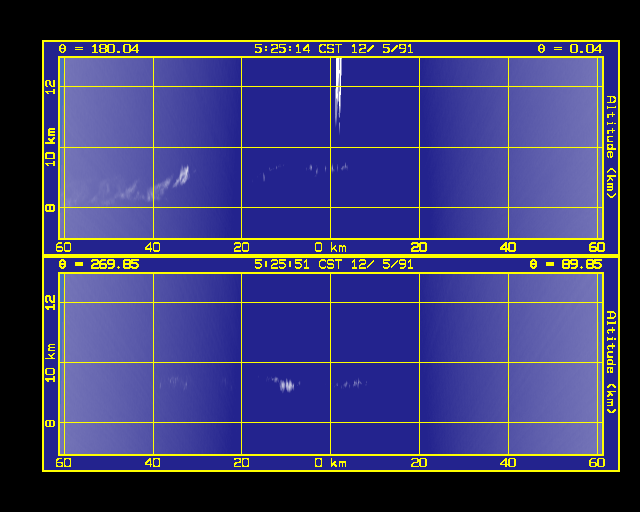
Task: Click bottom panel's Altitude (km) axis title
Action: [610, 362]
